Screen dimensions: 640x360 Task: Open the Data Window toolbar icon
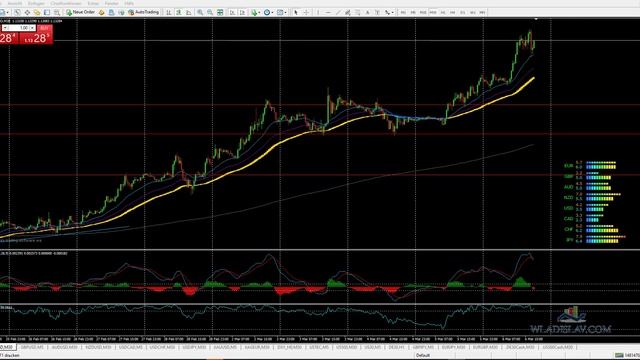pyautogui.click(x=27, y=12)
